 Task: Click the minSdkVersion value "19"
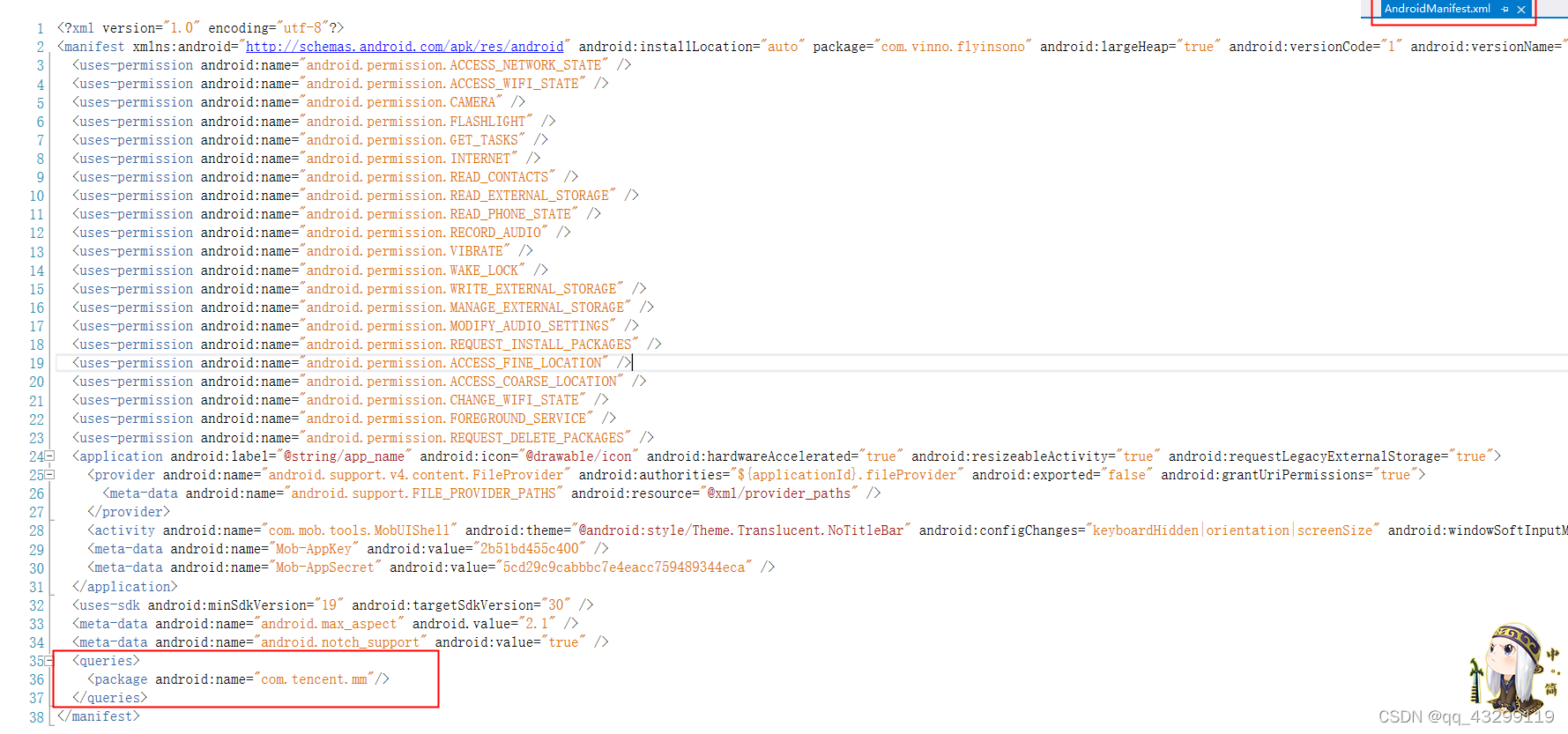(x=329, y=604)
